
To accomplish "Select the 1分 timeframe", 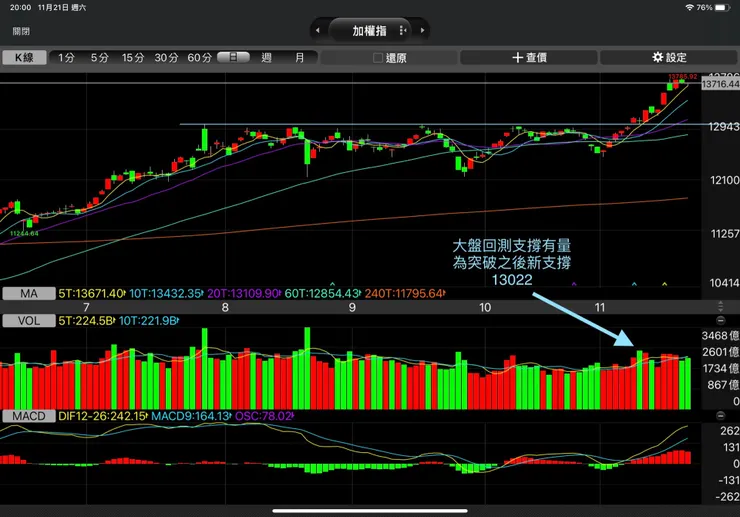I will (67, 58).
